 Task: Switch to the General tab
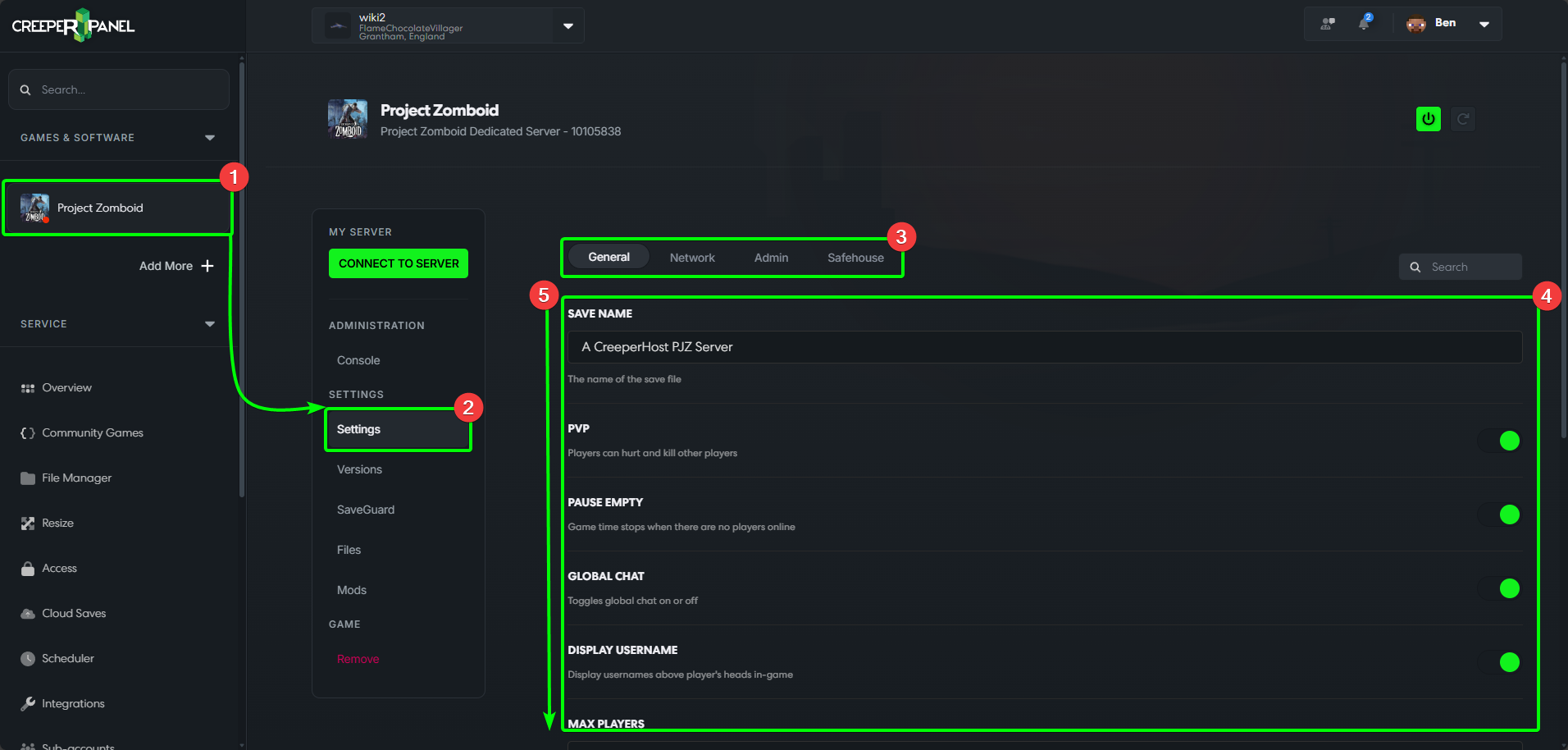point(609,257)
